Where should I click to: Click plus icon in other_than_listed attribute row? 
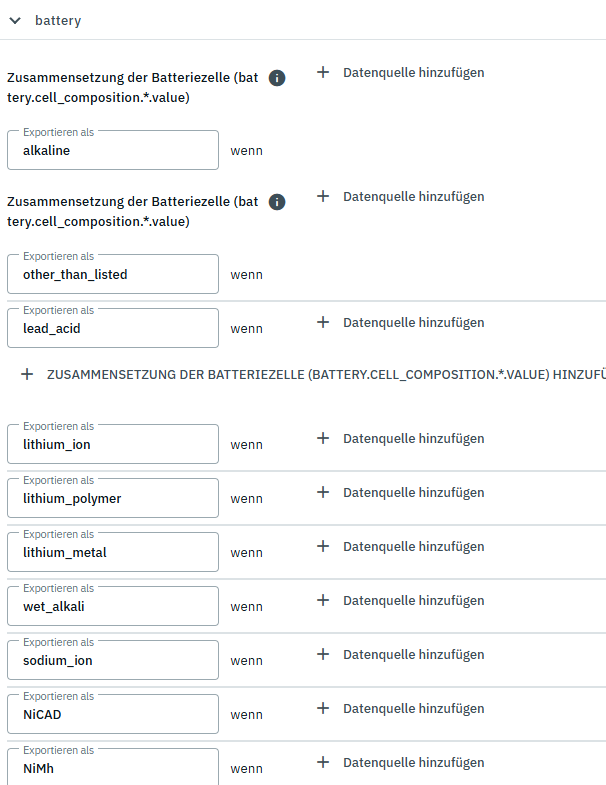323,196
